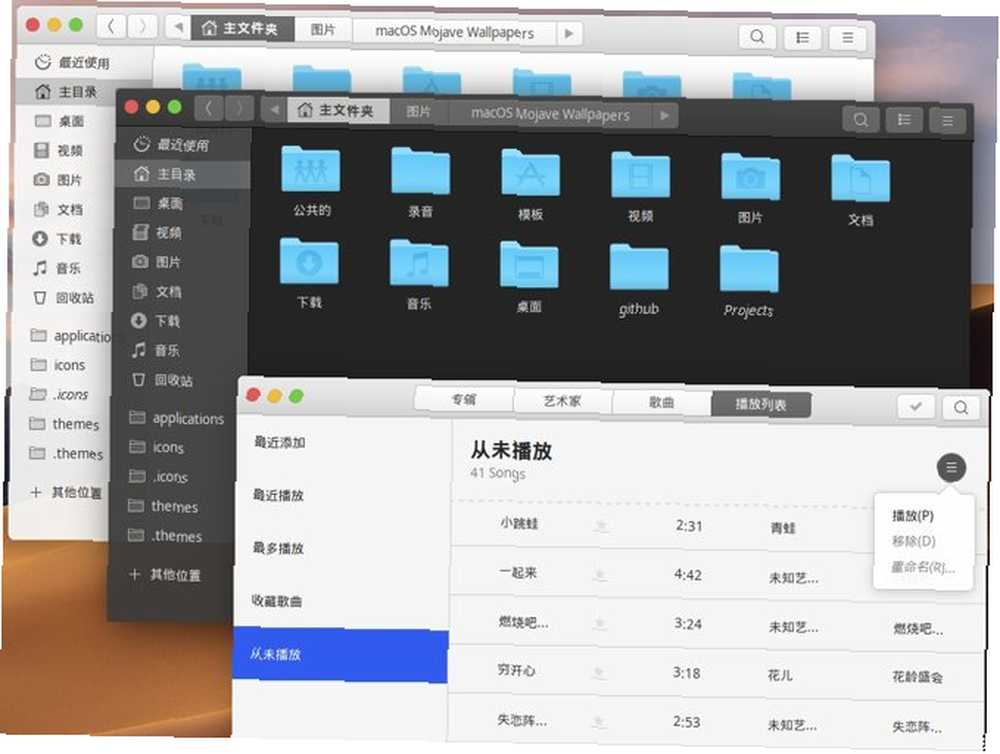Viewport: 1000px width, 754px height.
Task: Click the checkmark select button in music player
Action: pos(916,406)
